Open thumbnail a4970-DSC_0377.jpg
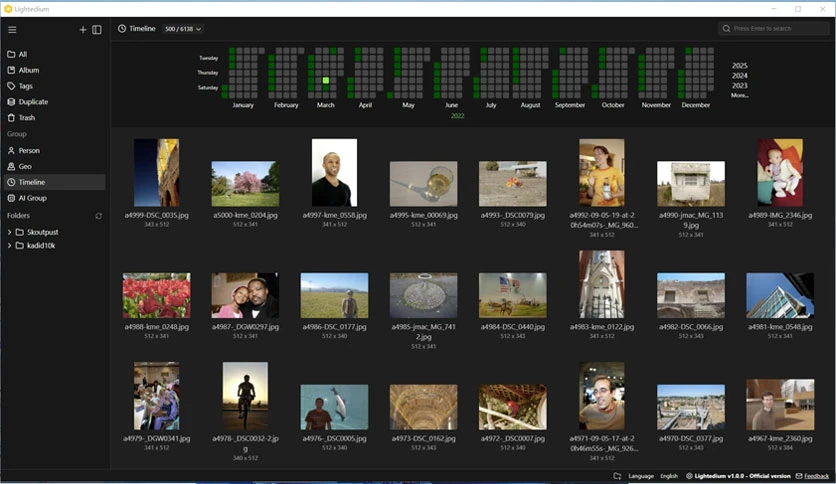 pyautogui.click(x=691, y=407)
